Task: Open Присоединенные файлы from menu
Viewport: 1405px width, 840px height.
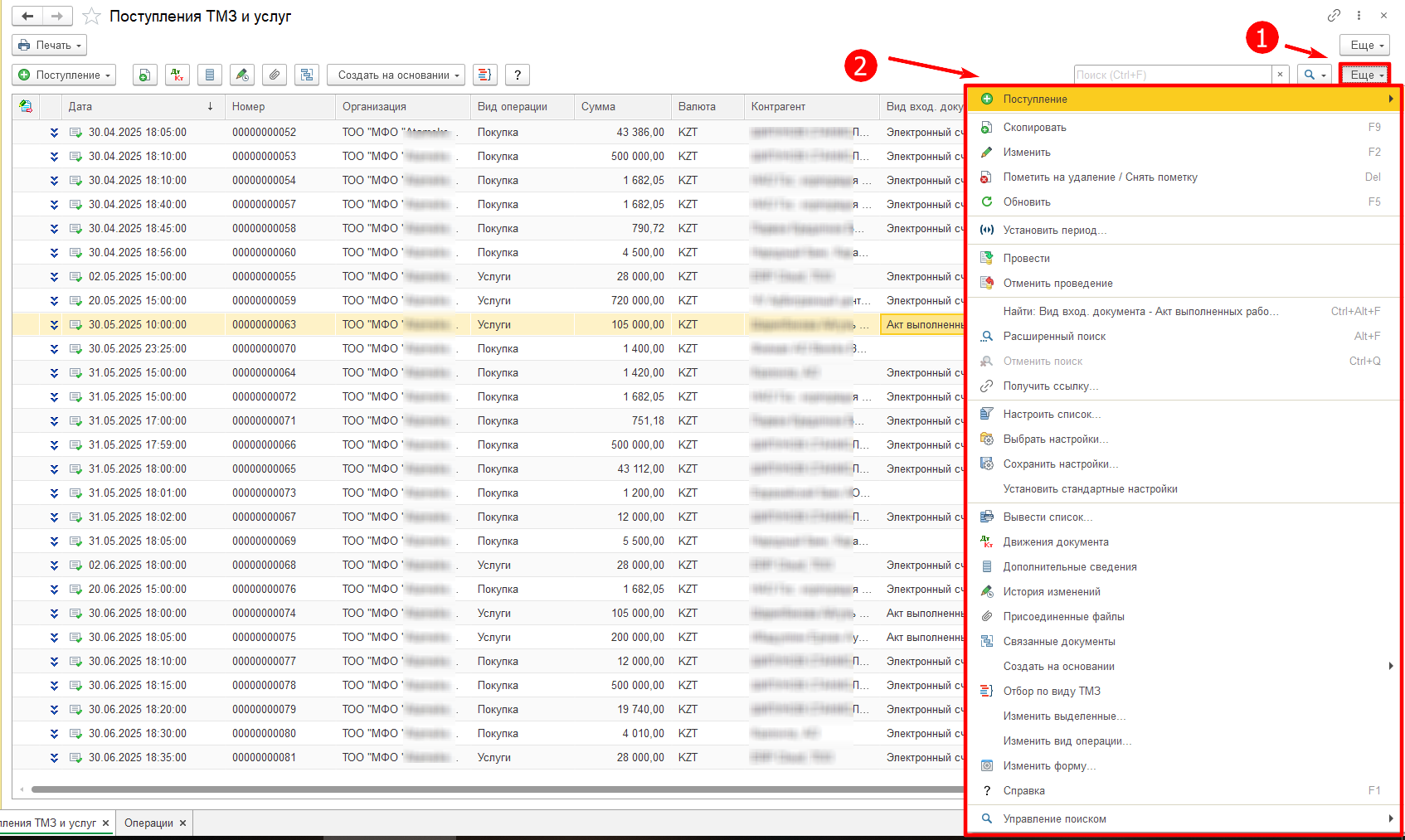Action: coord(1184,616)
